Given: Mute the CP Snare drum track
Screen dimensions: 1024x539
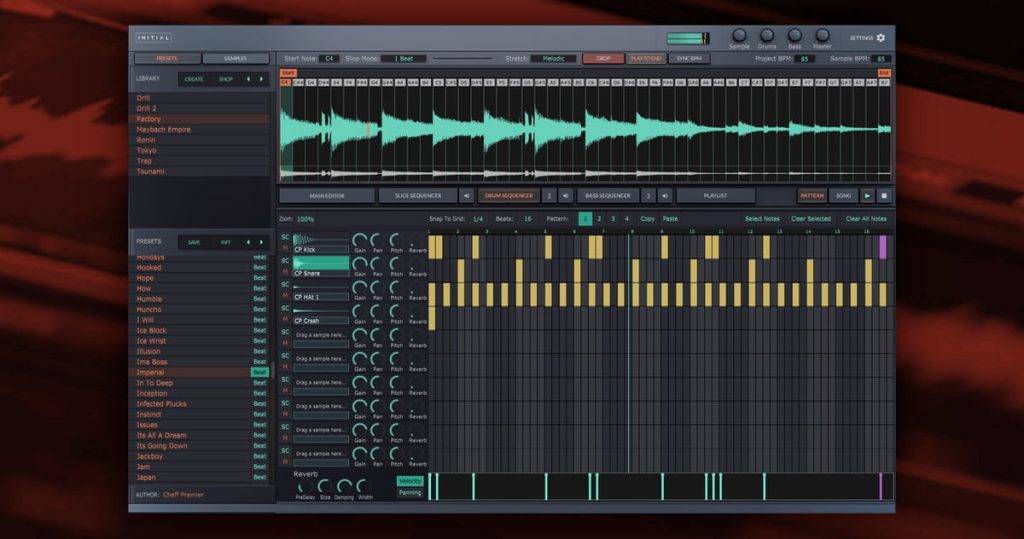Looking at the screenshot, I should click(285, 272).
